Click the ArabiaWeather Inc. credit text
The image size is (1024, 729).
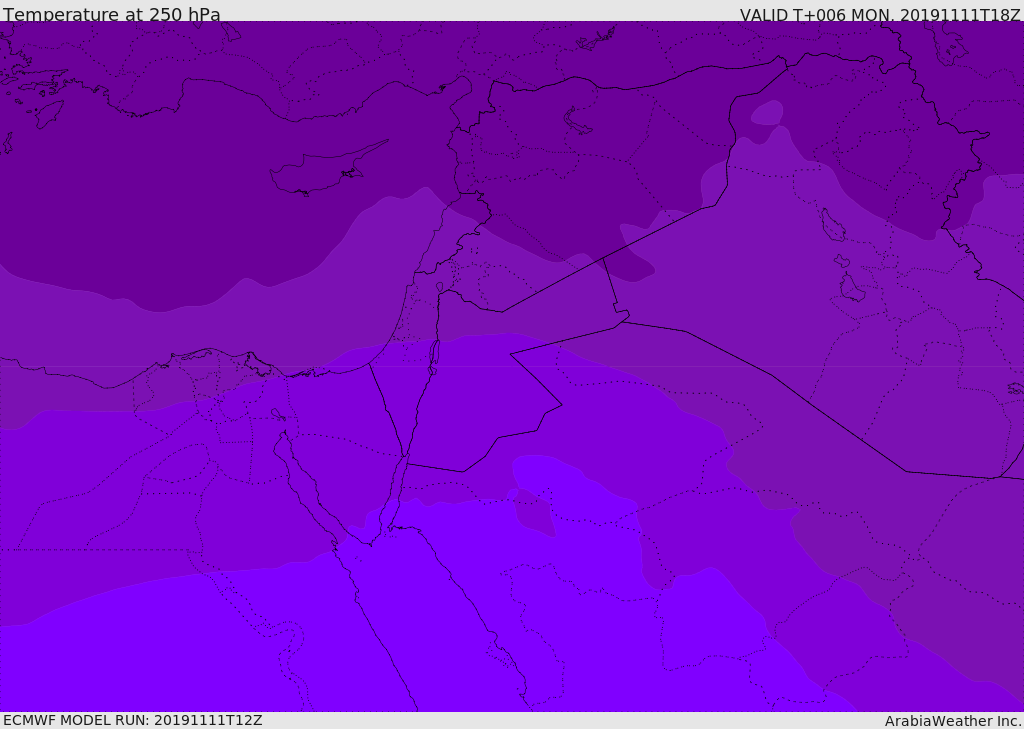953,720
